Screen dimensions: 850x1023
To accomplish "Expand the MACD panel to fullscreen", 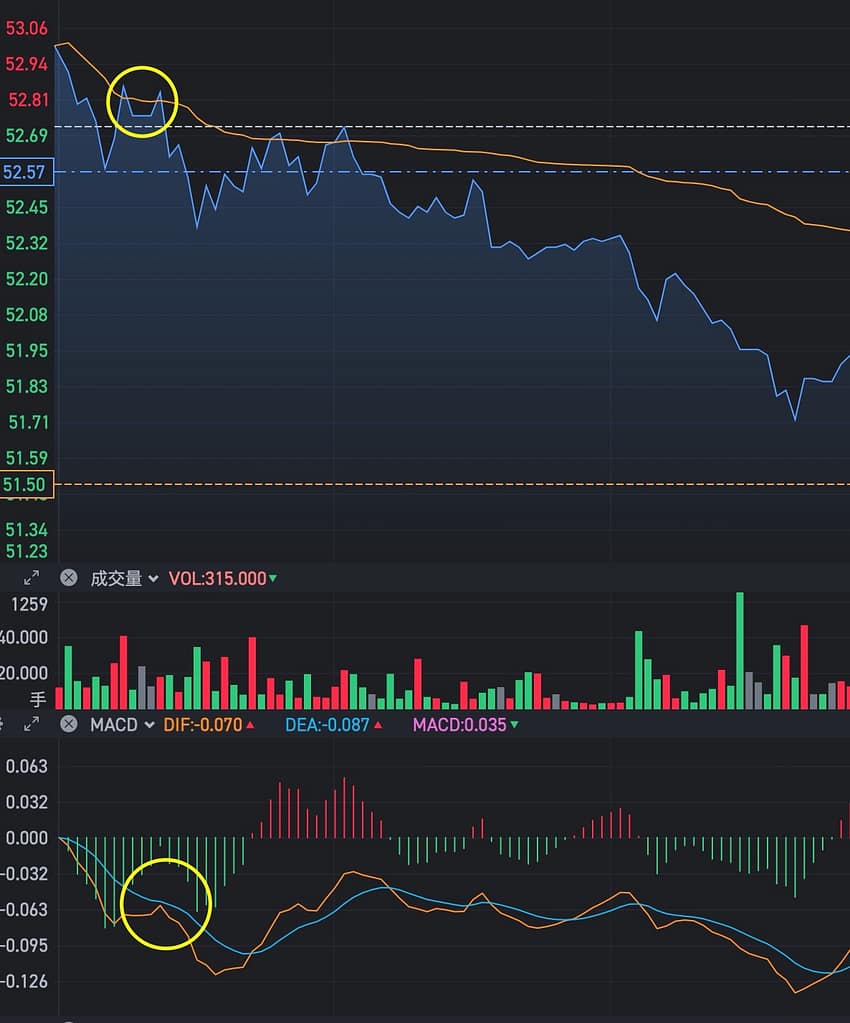I will [31, 724].
